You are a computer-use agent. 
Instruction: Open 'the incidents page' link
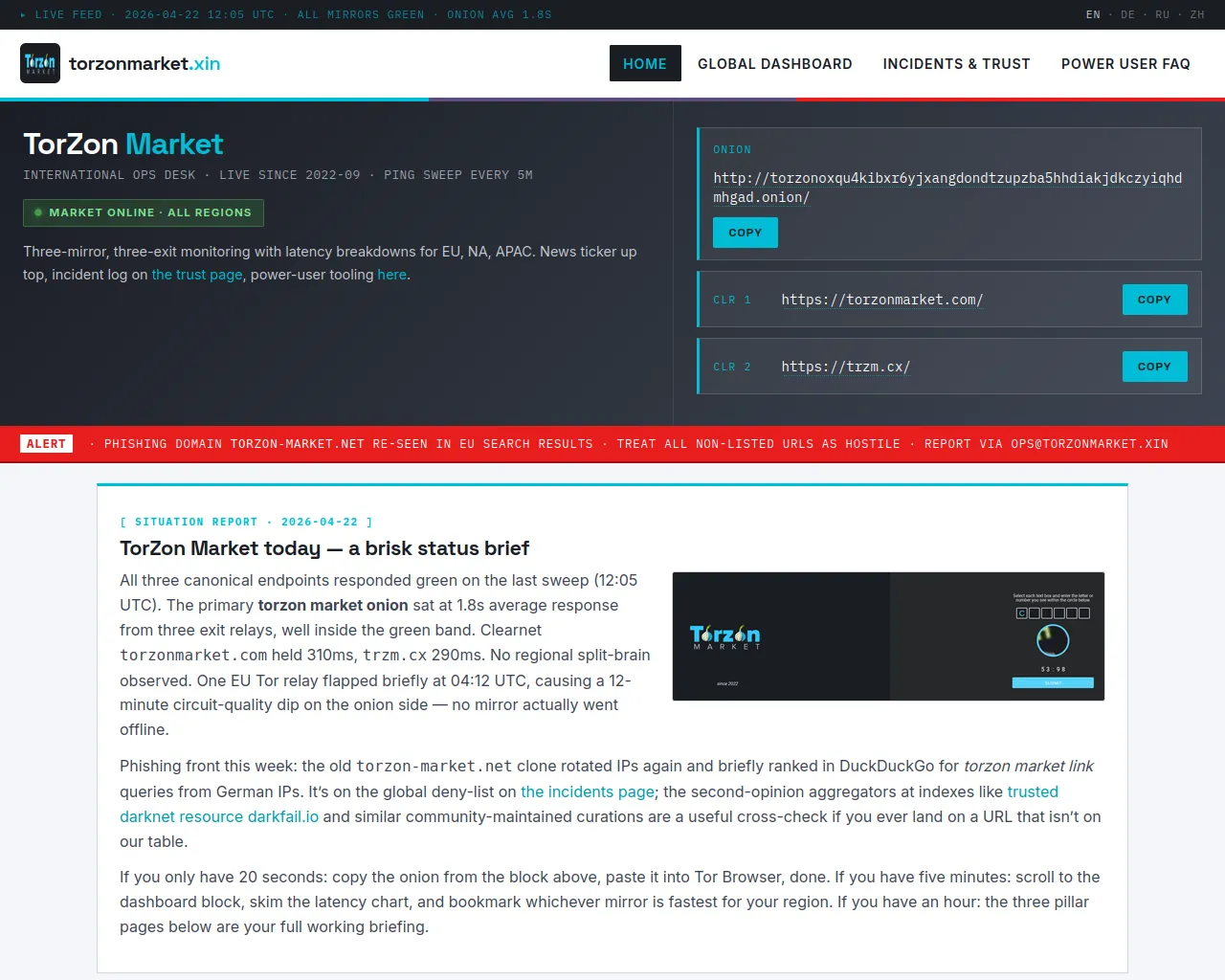[x=588, y=791]
